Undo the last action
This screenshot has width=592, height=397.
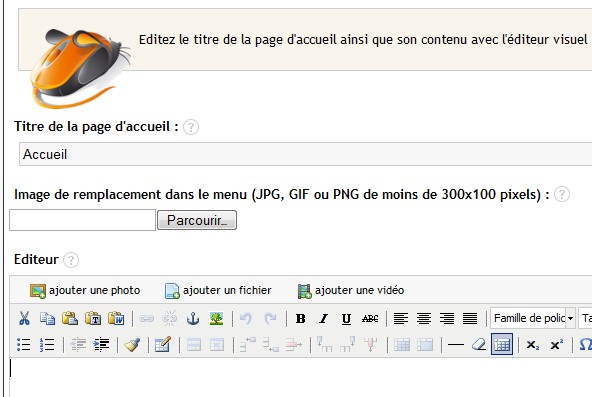tap(246, 319)
